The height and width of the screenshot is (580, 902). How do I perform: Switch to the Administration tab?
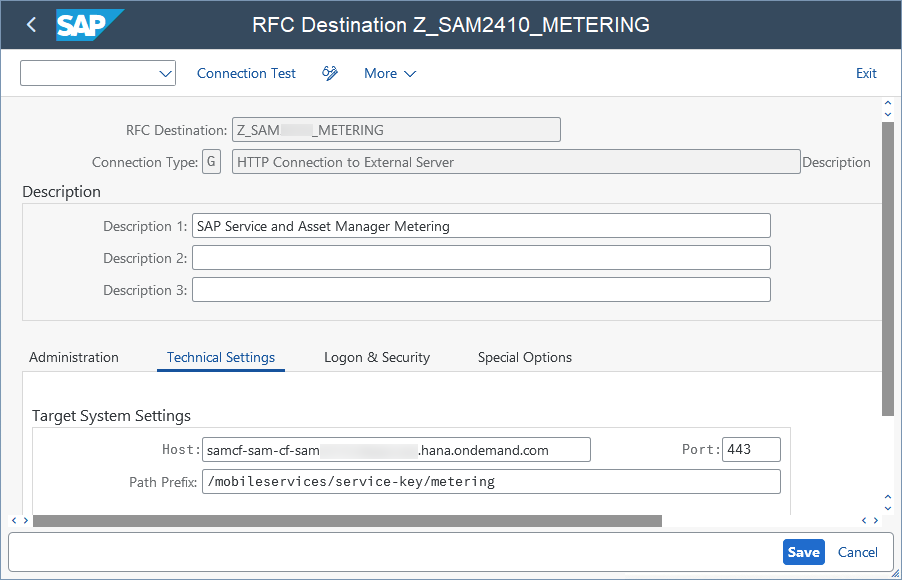coord(74,357)
